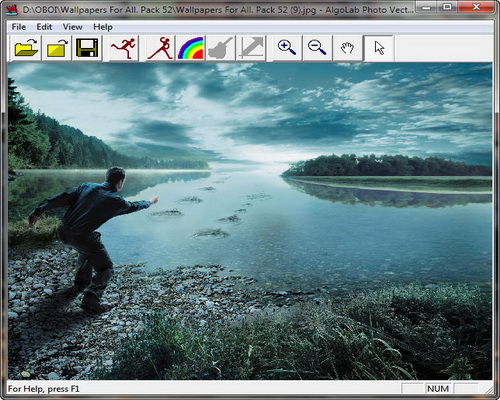Click the 'For Help, press F1' status text
Viewport: 500px width, 400px height.
43,389
